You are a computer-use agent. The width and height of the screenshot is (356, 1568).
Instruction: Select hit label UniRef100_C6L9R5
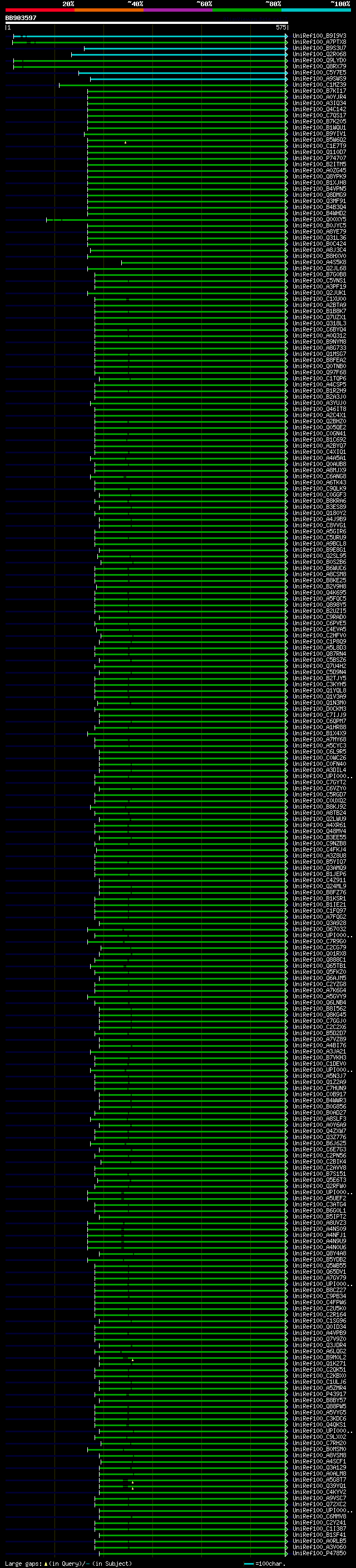tap(319, 752)
